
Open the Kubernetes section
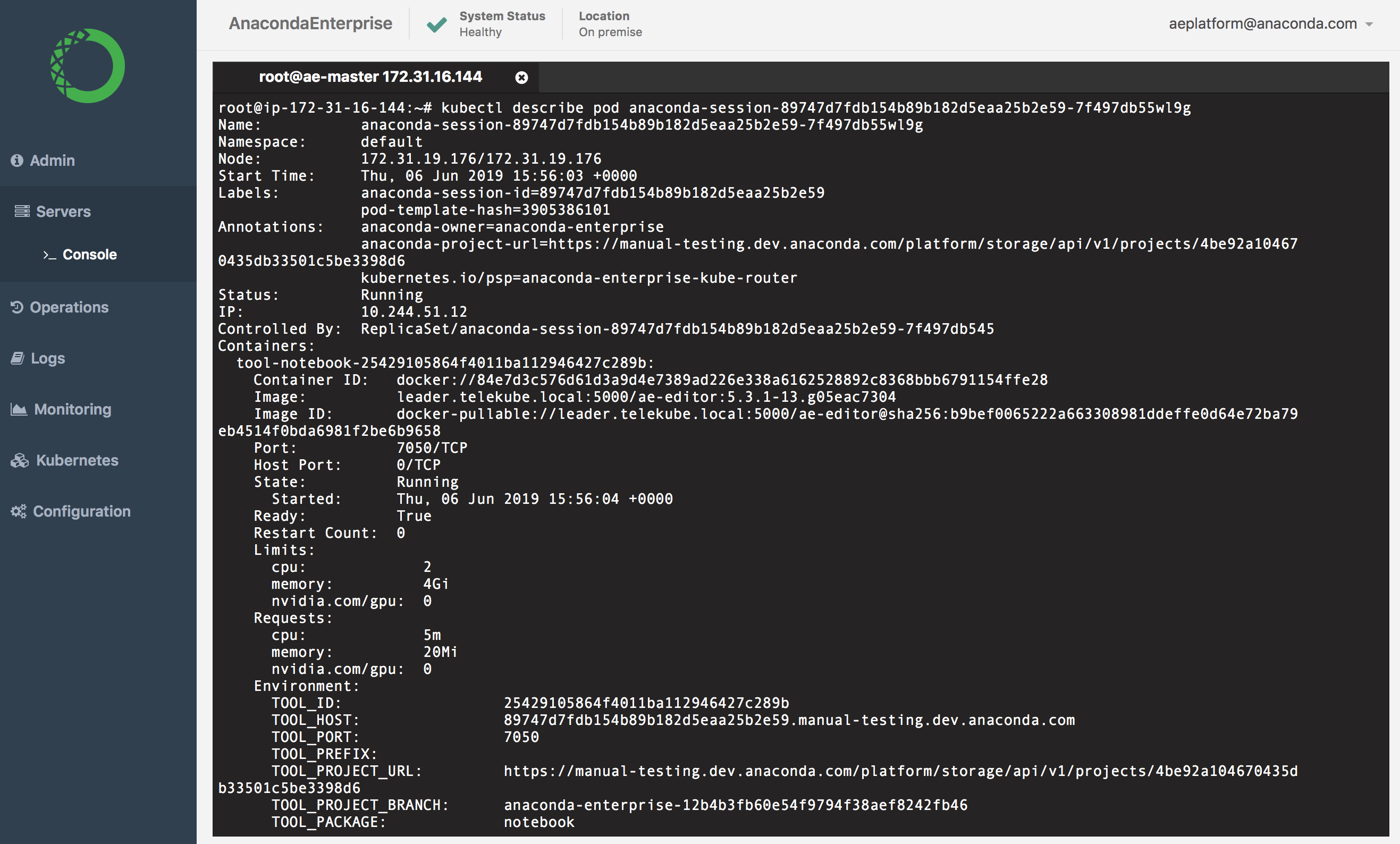[x=77, y=460]
